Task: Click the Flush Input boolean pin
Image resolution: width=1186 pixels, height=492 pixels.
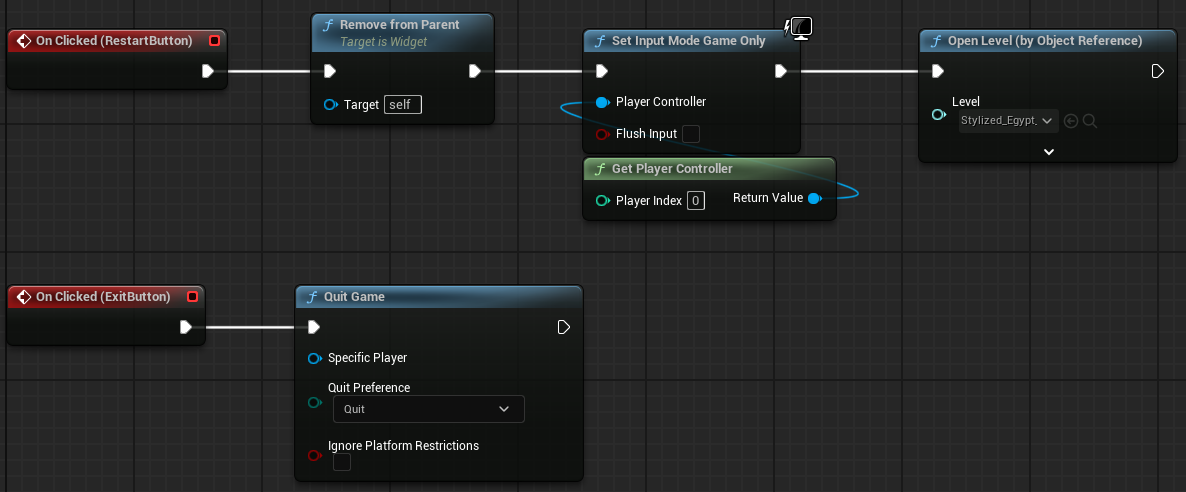Action: click(602, 134)
